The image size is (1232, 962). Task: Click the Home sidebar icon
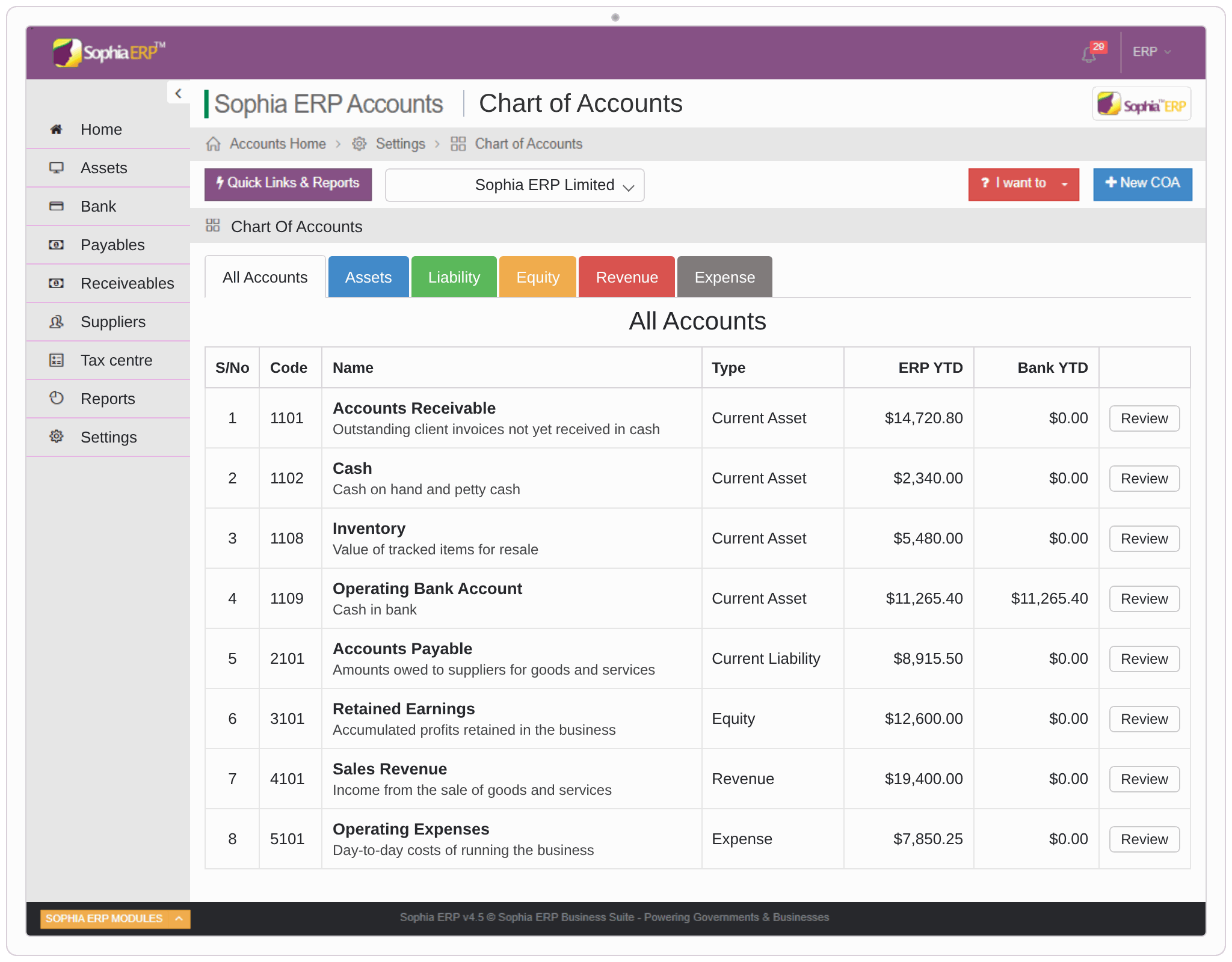pos(57,129)
